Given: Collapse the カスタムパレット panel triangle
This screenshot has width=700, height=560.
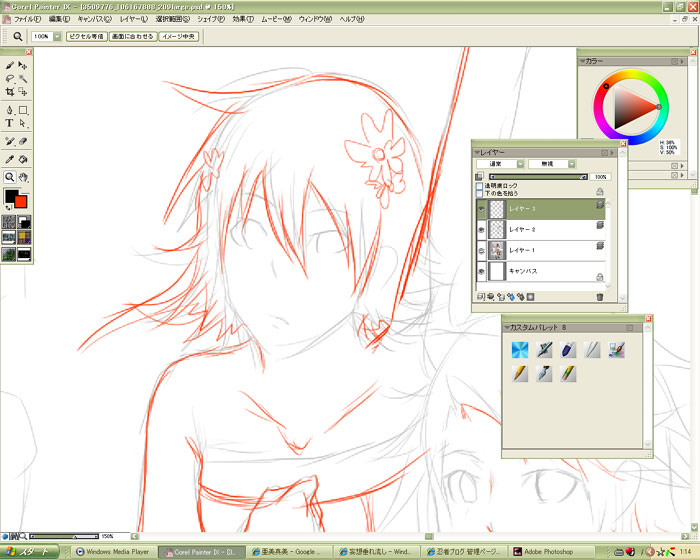Looking at the screenshot, I should (x=507, y=327).
